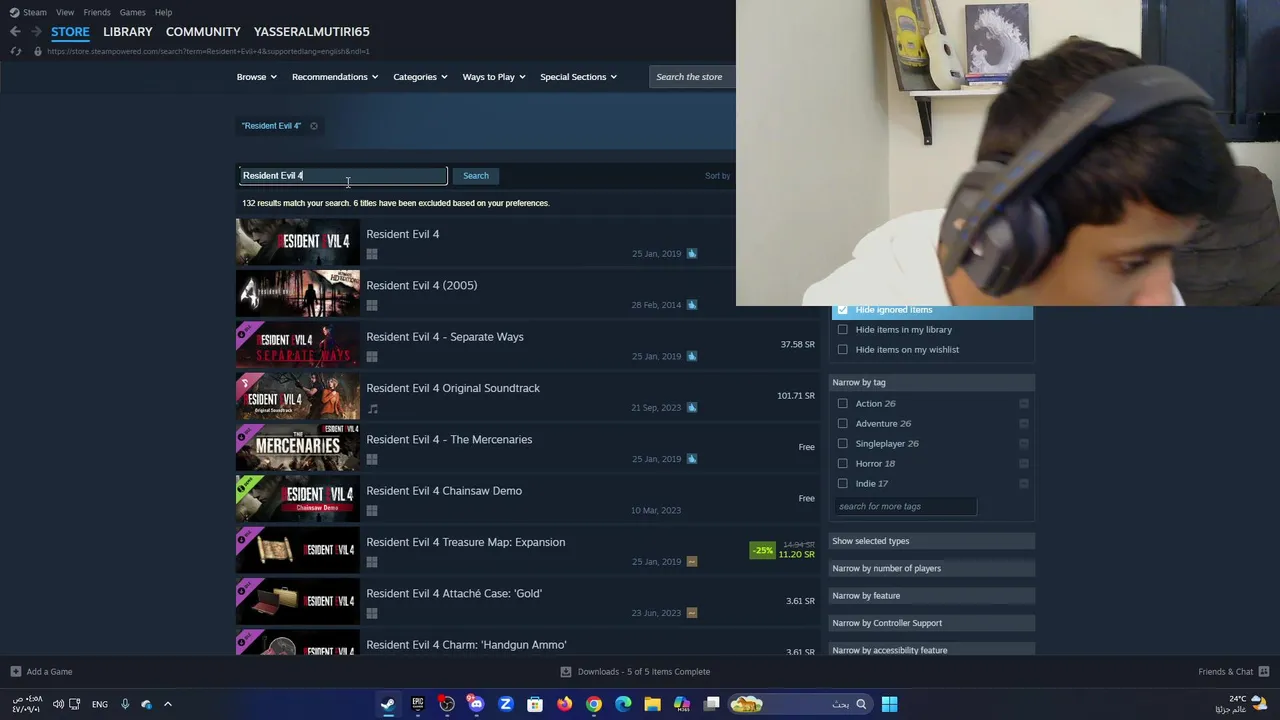Switch to the LIBRARY tab
This screenshot has width=1280, height=720.
tap(128, 32)
